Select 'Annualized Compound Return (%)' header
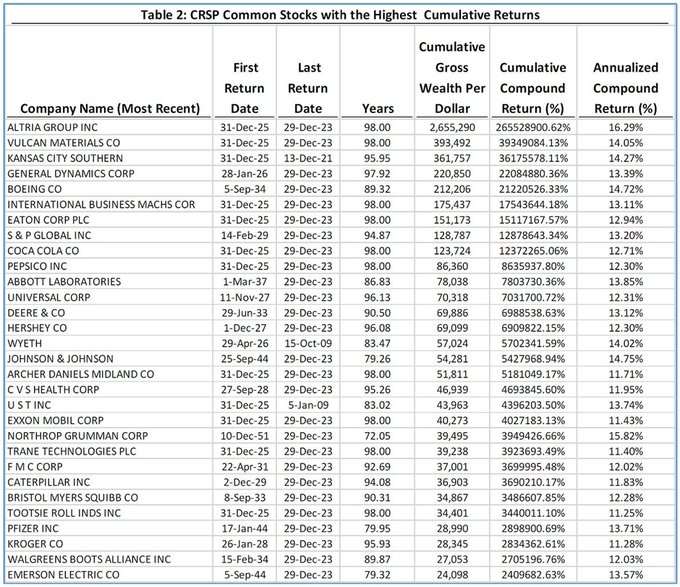680x587 pixels. (625, 88)
